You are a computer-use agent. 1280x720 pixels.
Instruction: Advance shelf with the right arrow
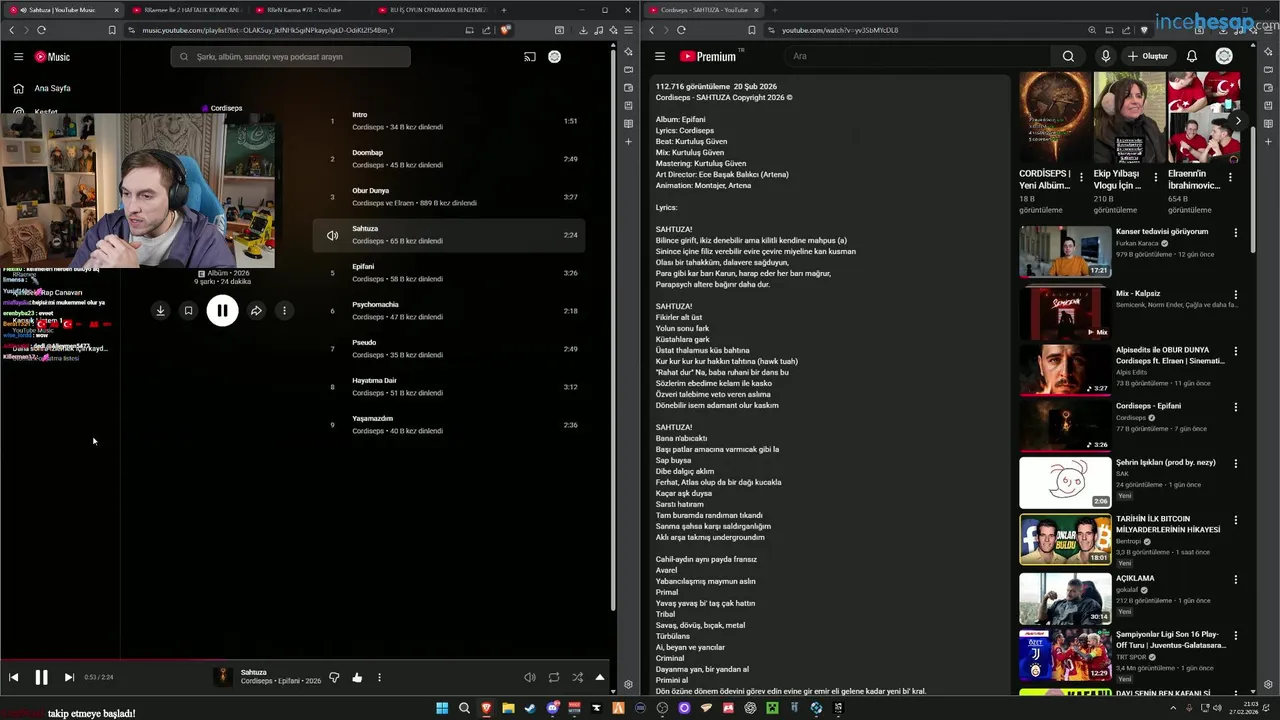(1238, 120)
